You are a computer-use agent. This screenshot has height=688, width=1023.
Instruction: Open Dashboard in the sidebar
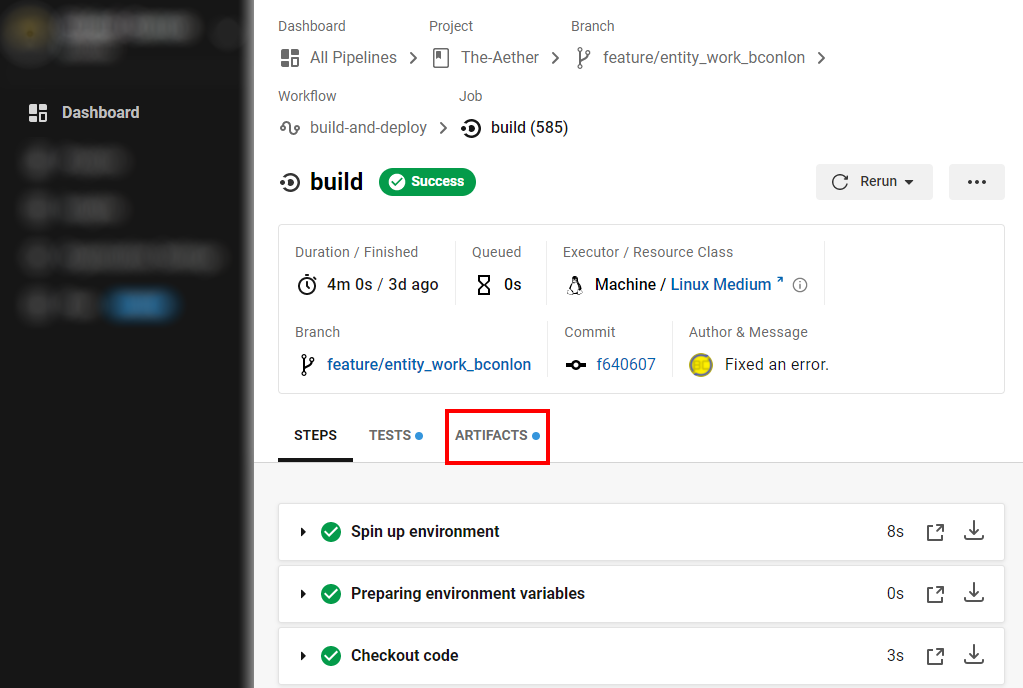[x=100, y=112]
